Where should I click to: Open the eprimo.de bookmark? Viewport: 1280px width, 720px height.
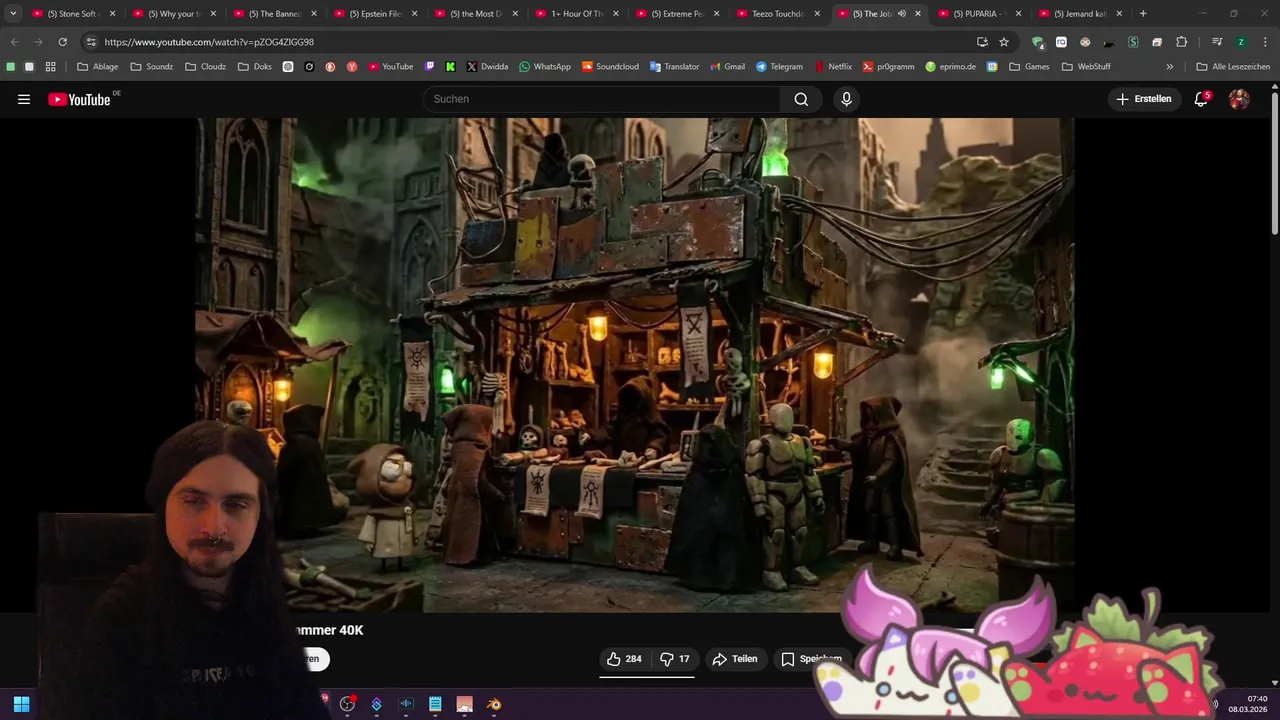951,67
